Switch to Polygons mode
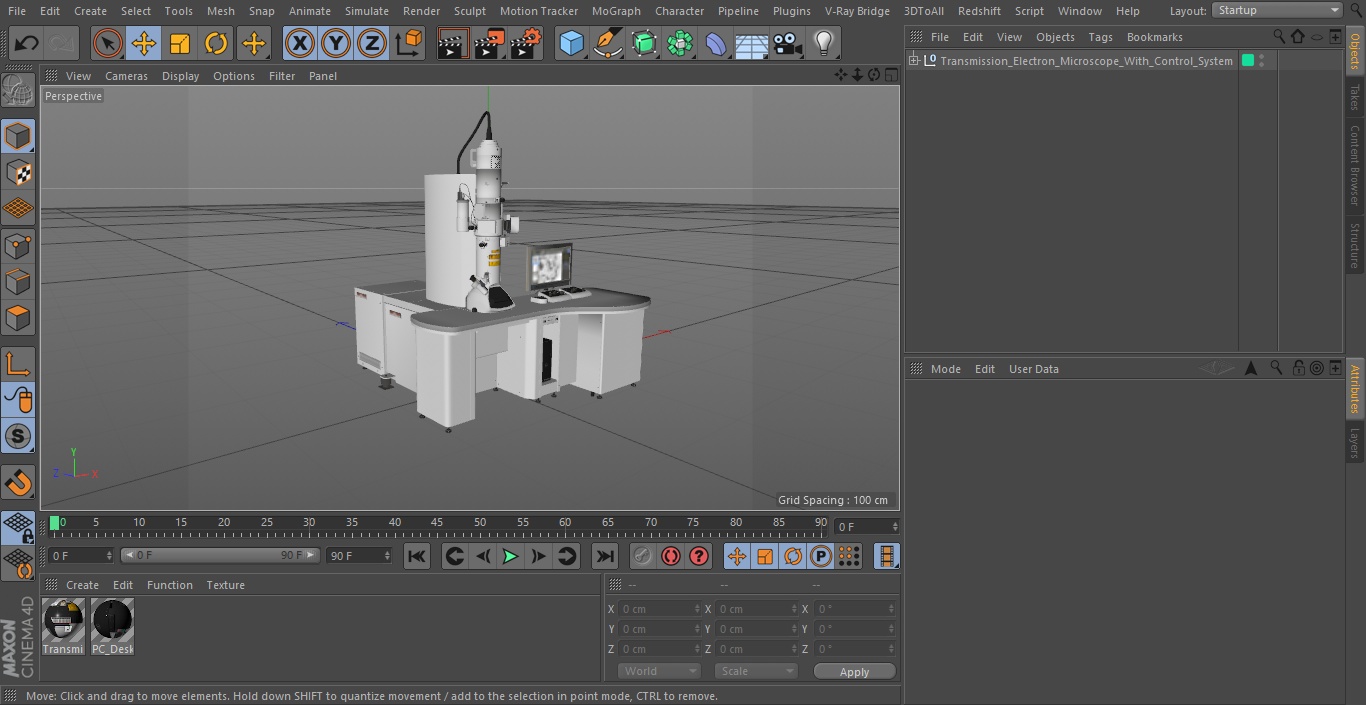Screen dimensions: 1366x705 click(x=18, y=318)
